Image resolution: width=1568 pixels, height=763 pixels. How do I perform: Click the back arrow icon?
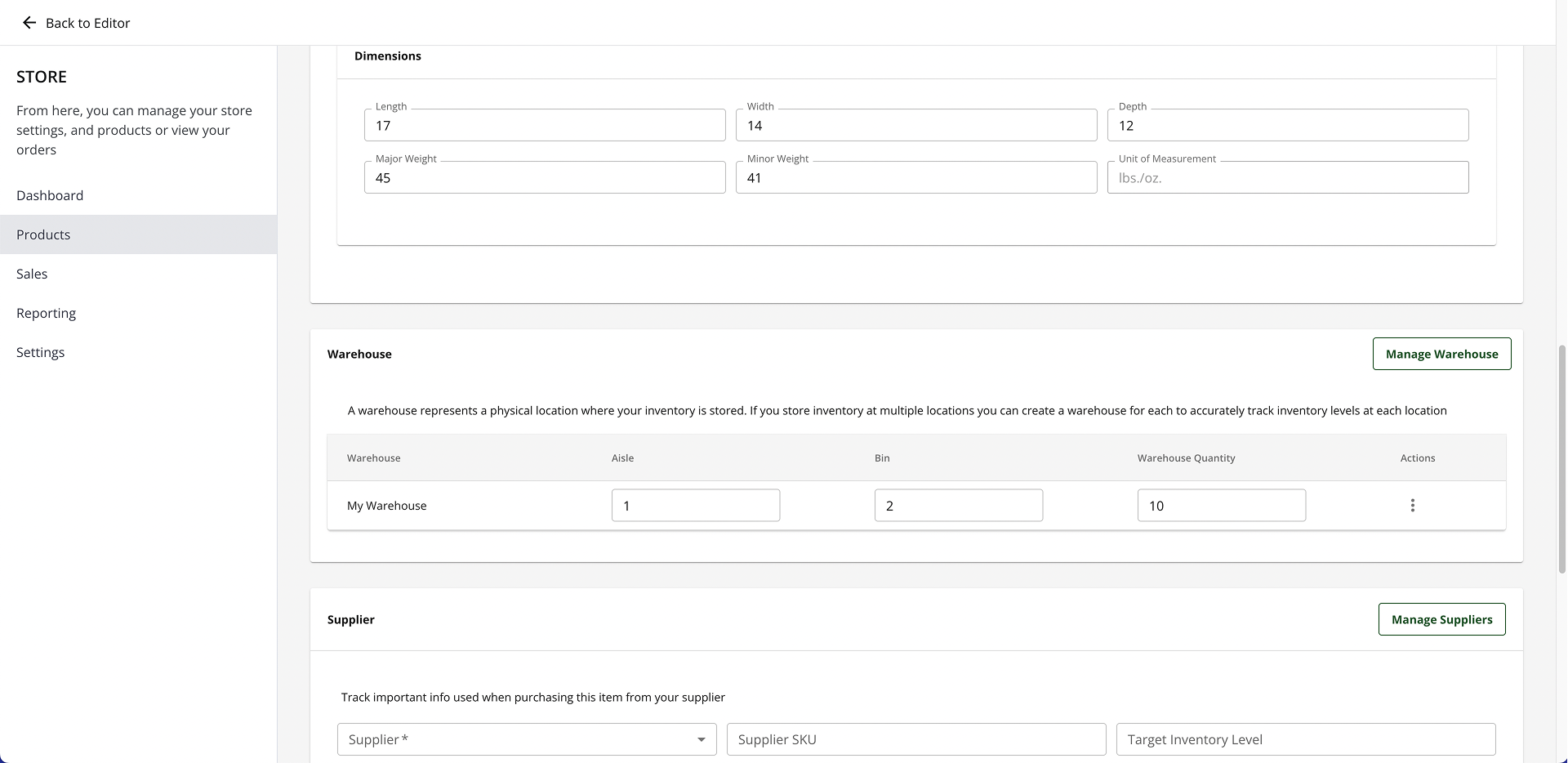pos(29,23)
